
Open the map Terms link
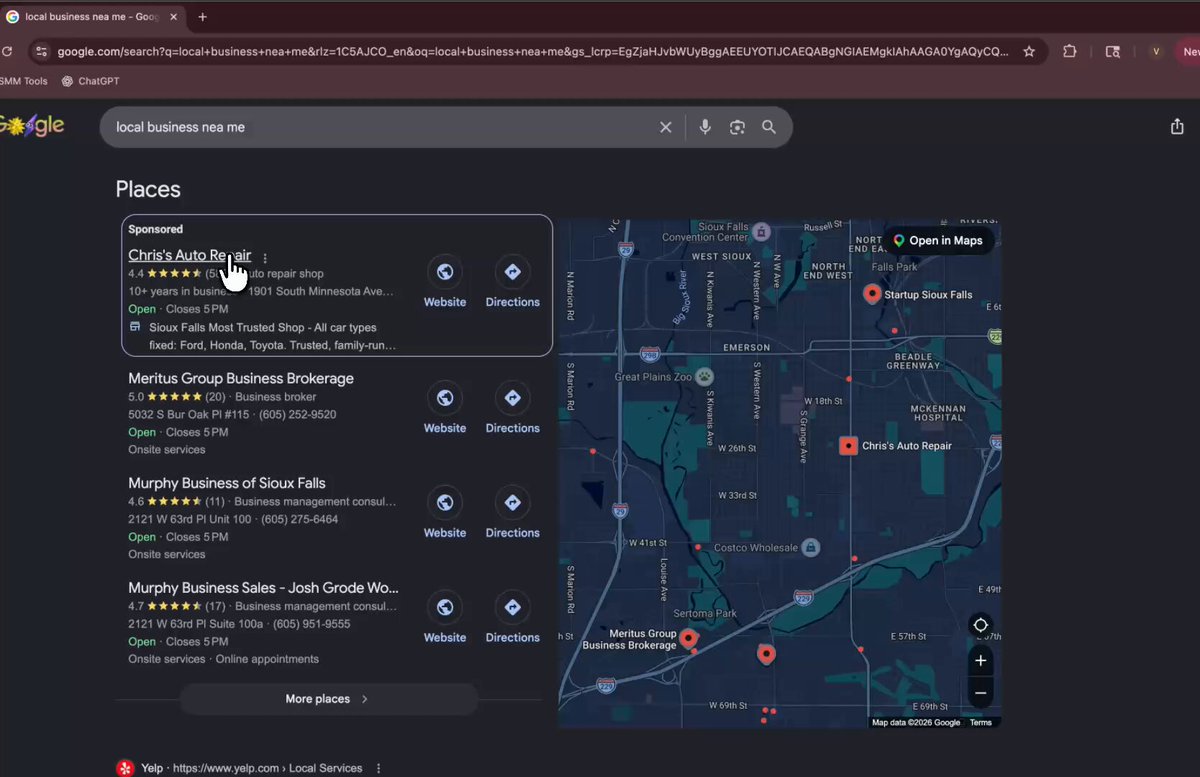(x=981, y=722)
